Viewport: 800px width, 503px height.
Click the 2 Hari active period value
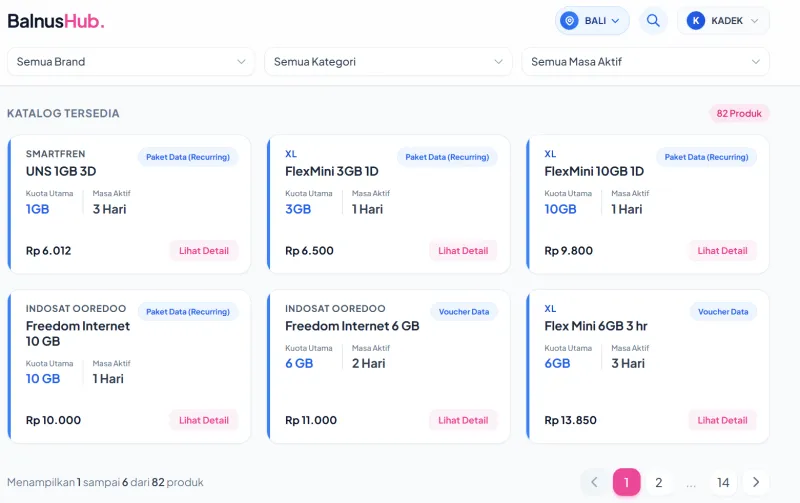[x=368, y=364]
